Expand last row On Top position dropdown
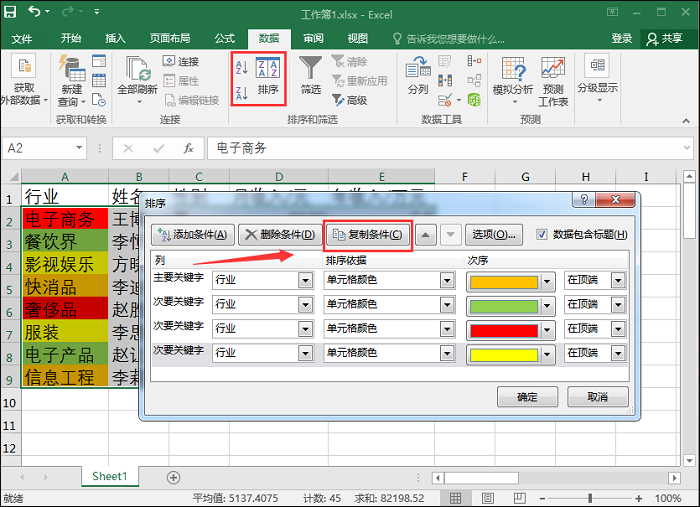Viewport: 700px width, 507px height. point(618,354)
